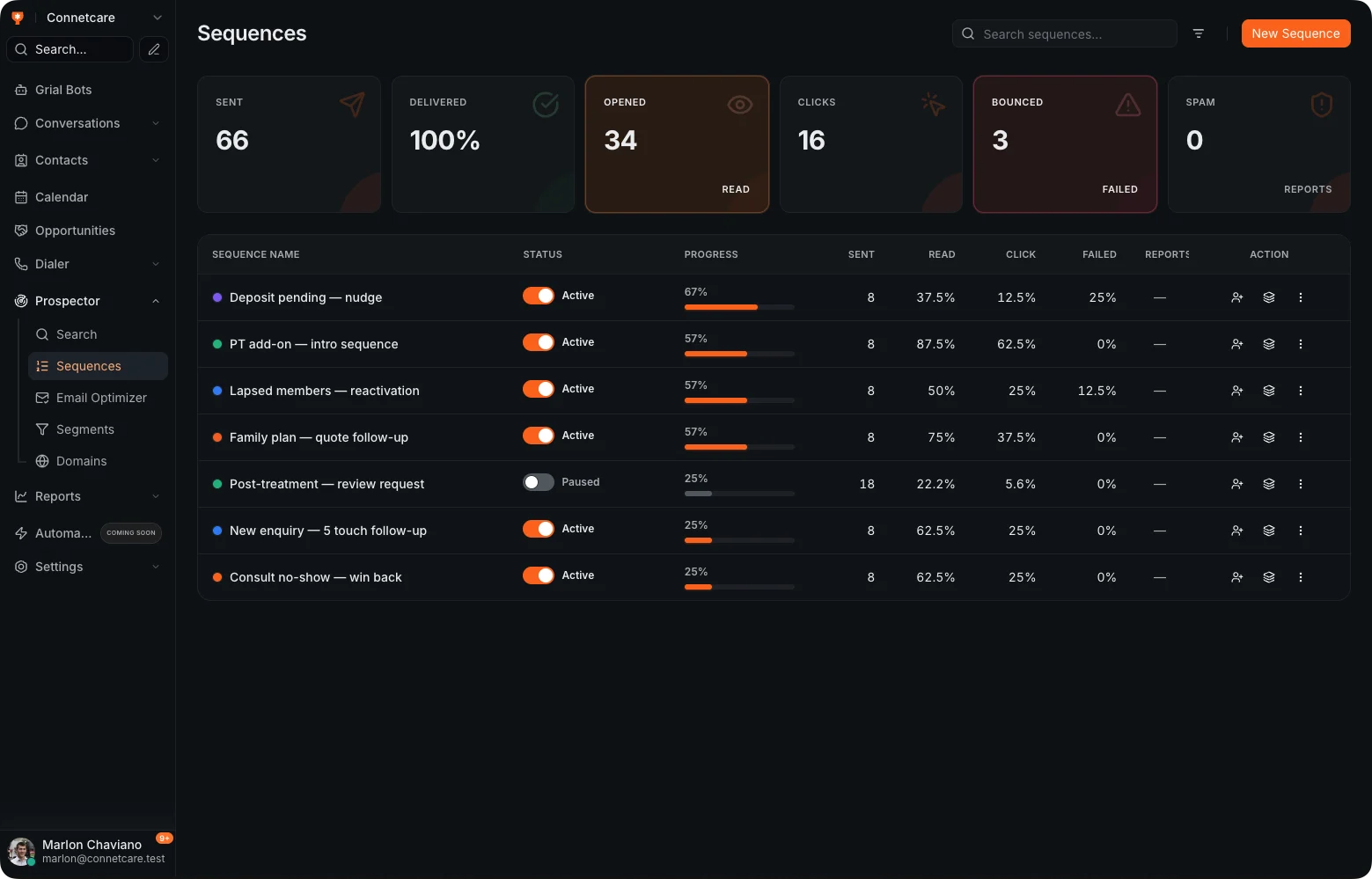The image size is (1372, 879).
Task: Open more options for Lapsed members reactivation
Action: (1300, 391)
